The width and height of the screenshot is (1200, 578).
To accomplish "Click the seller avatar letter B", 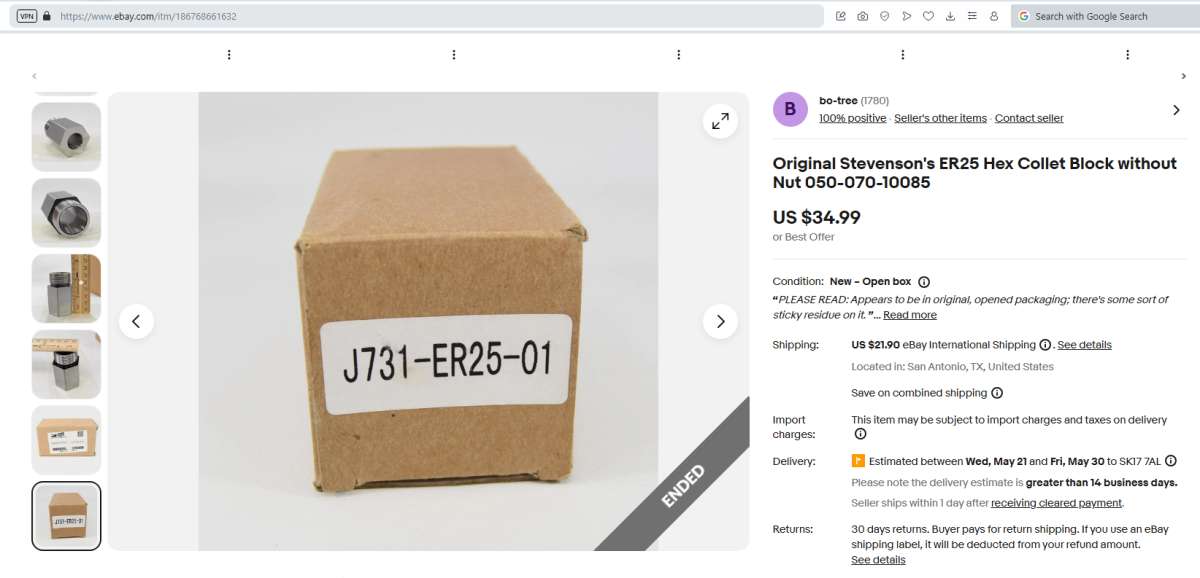I will point(790,109).
